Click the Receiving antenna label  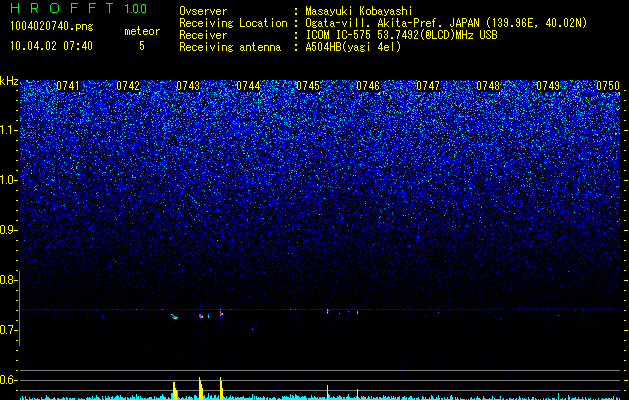[230, 47]
